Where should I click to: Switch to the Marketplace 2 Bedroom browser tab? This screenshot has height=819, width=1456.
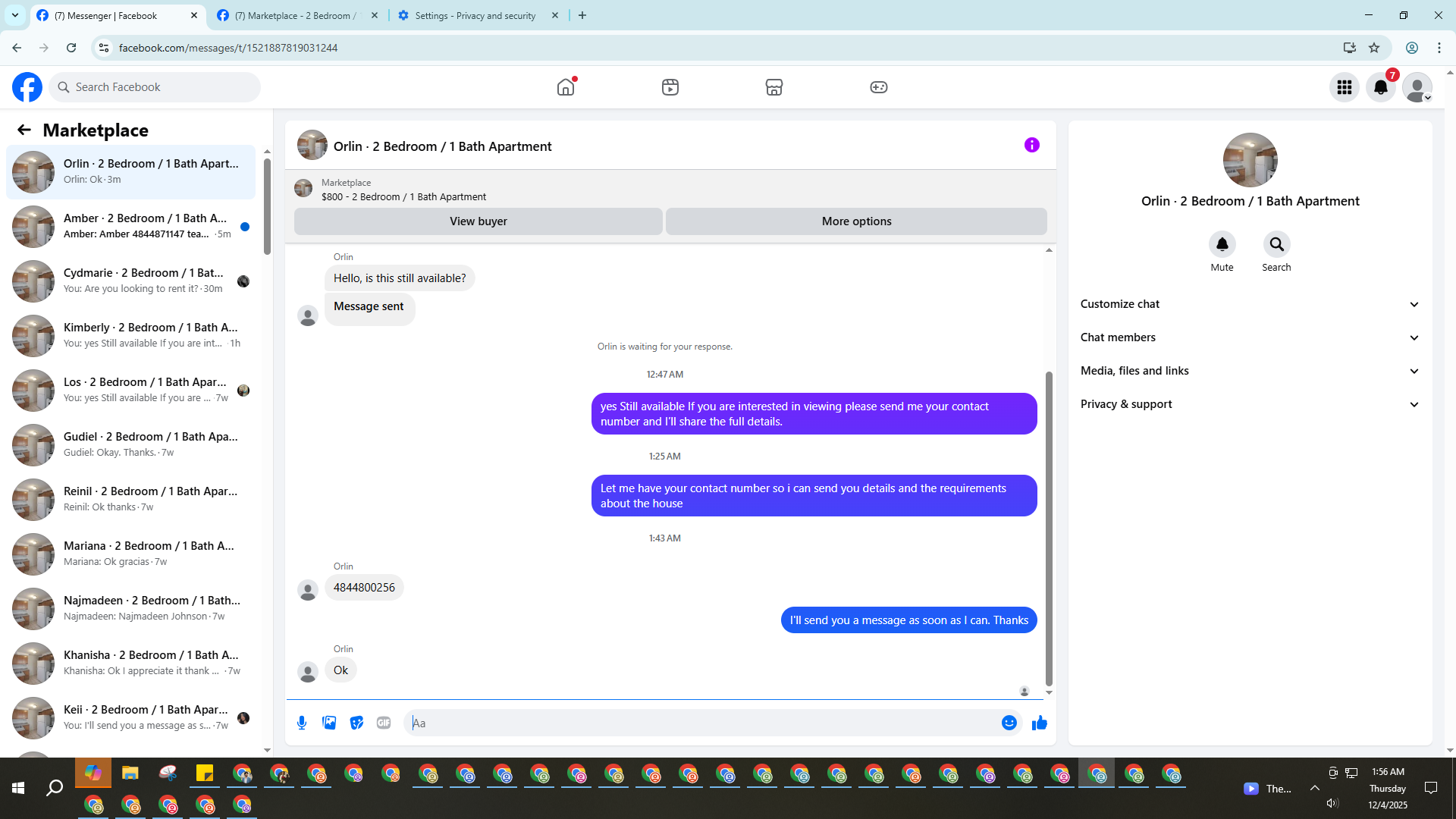click(x=295, y=15)
